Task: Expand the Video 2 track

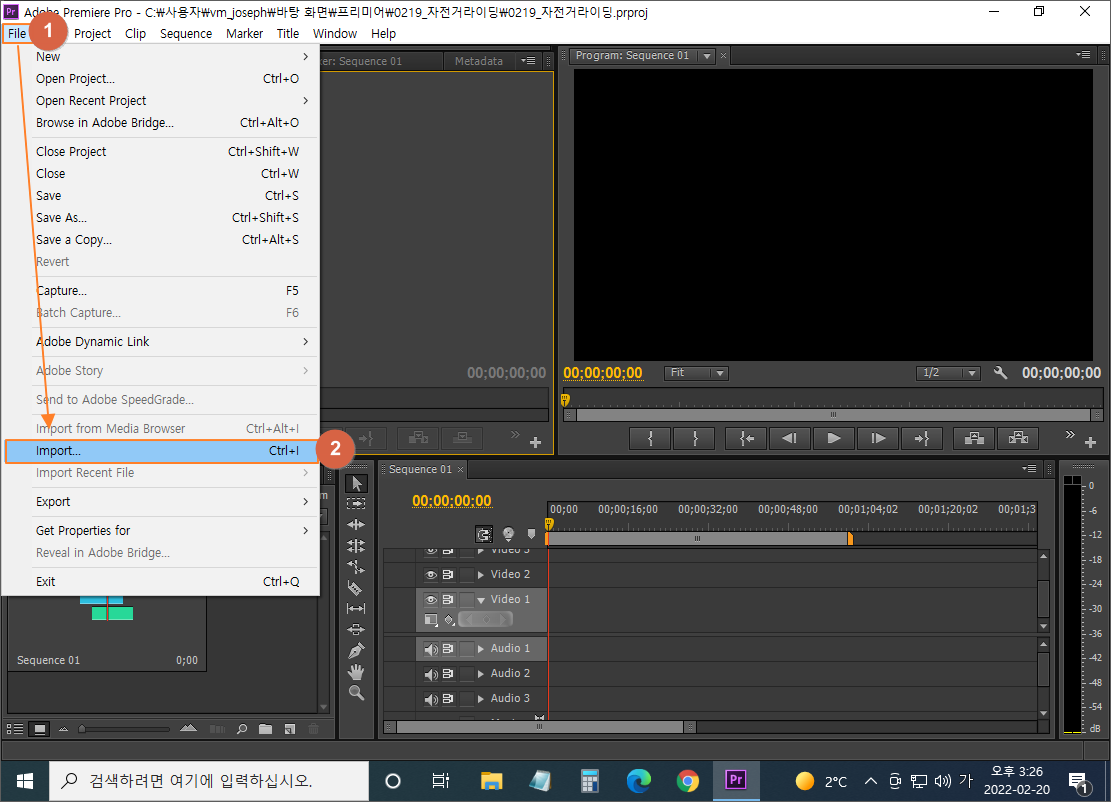Action: [481, 575]
